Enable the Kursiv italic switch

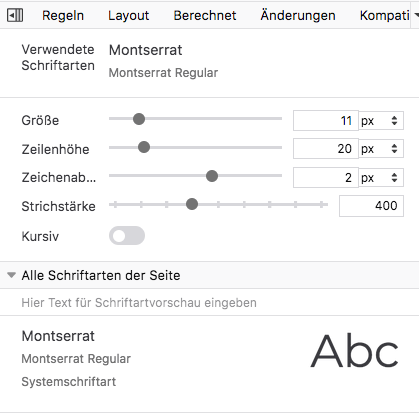tap(127, 236)
